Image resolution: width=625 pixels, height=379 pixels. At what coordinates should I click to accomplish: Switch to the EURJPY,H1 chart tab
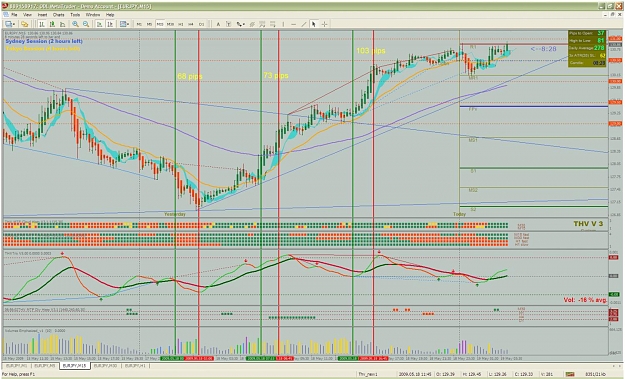point(135,365)
